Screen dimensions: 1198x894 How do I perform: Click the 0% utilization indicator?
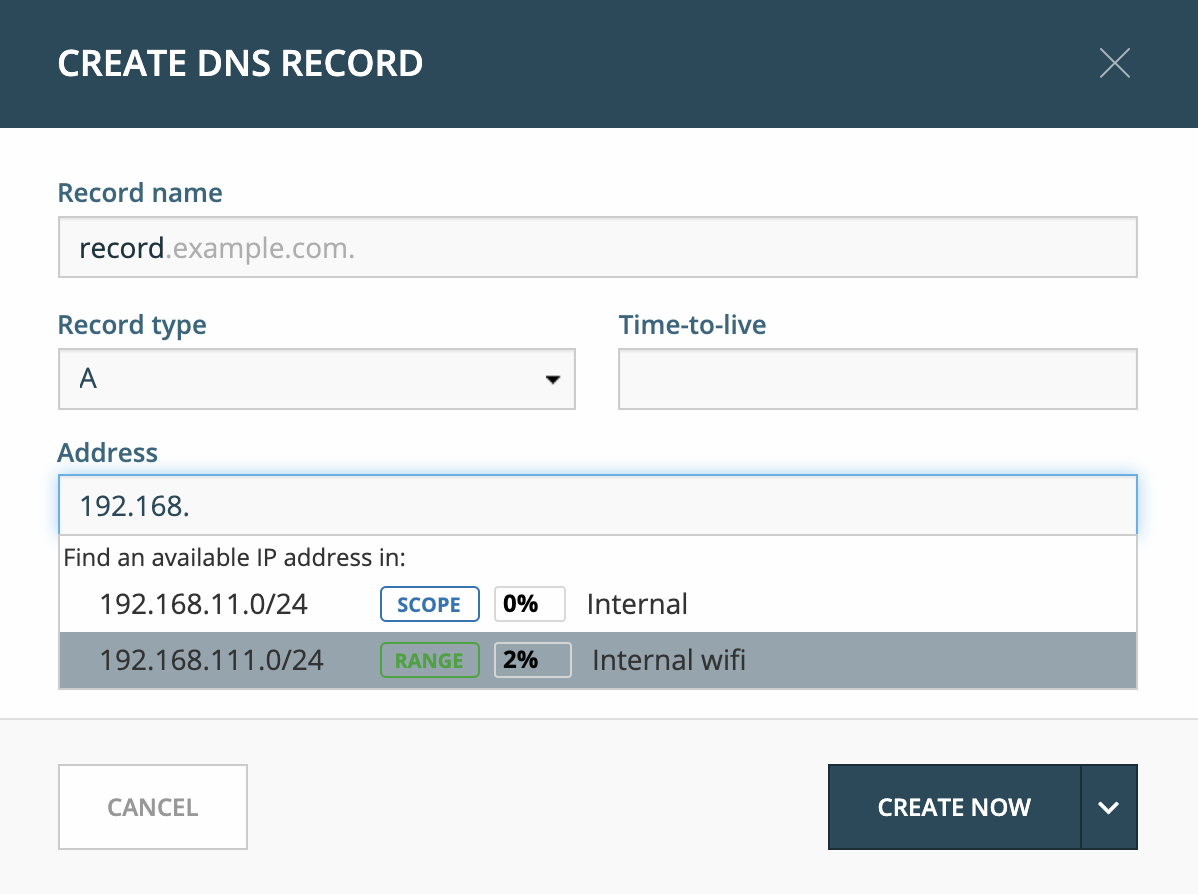529,604
